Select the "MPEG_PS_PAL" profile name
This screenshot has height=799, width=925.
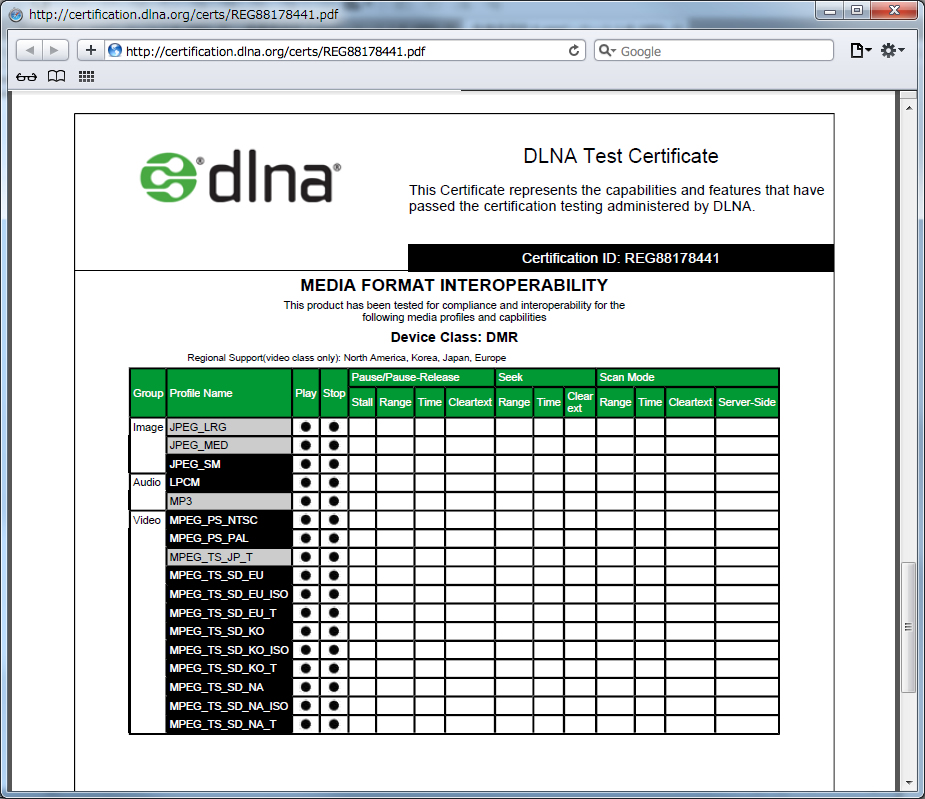[229, 538]
